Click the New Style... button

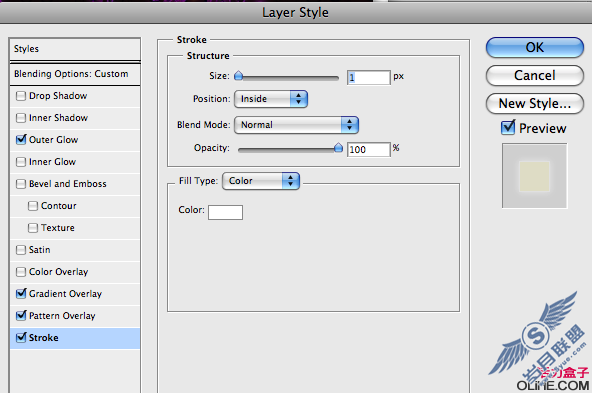pyautogui.click(x=535, y=103)
